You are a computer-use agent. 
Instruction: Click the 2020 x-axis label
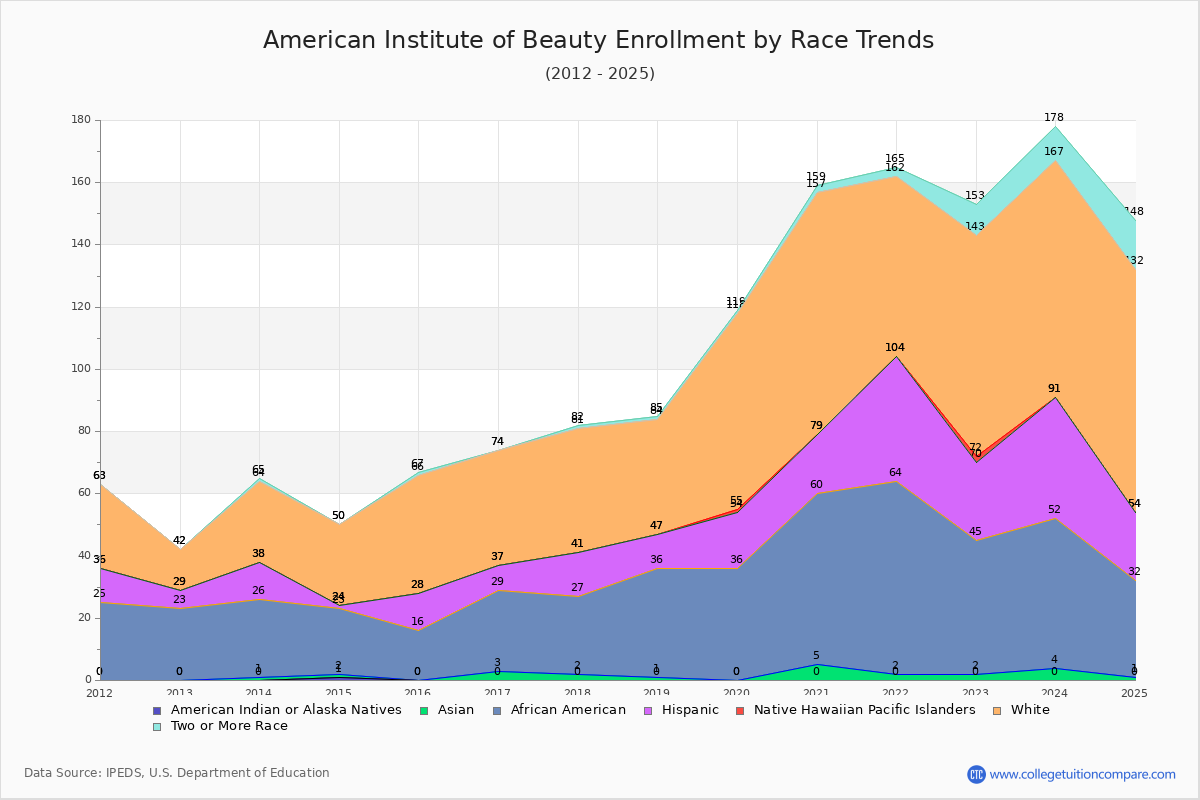pyautogui.click(x=736, y=693)
